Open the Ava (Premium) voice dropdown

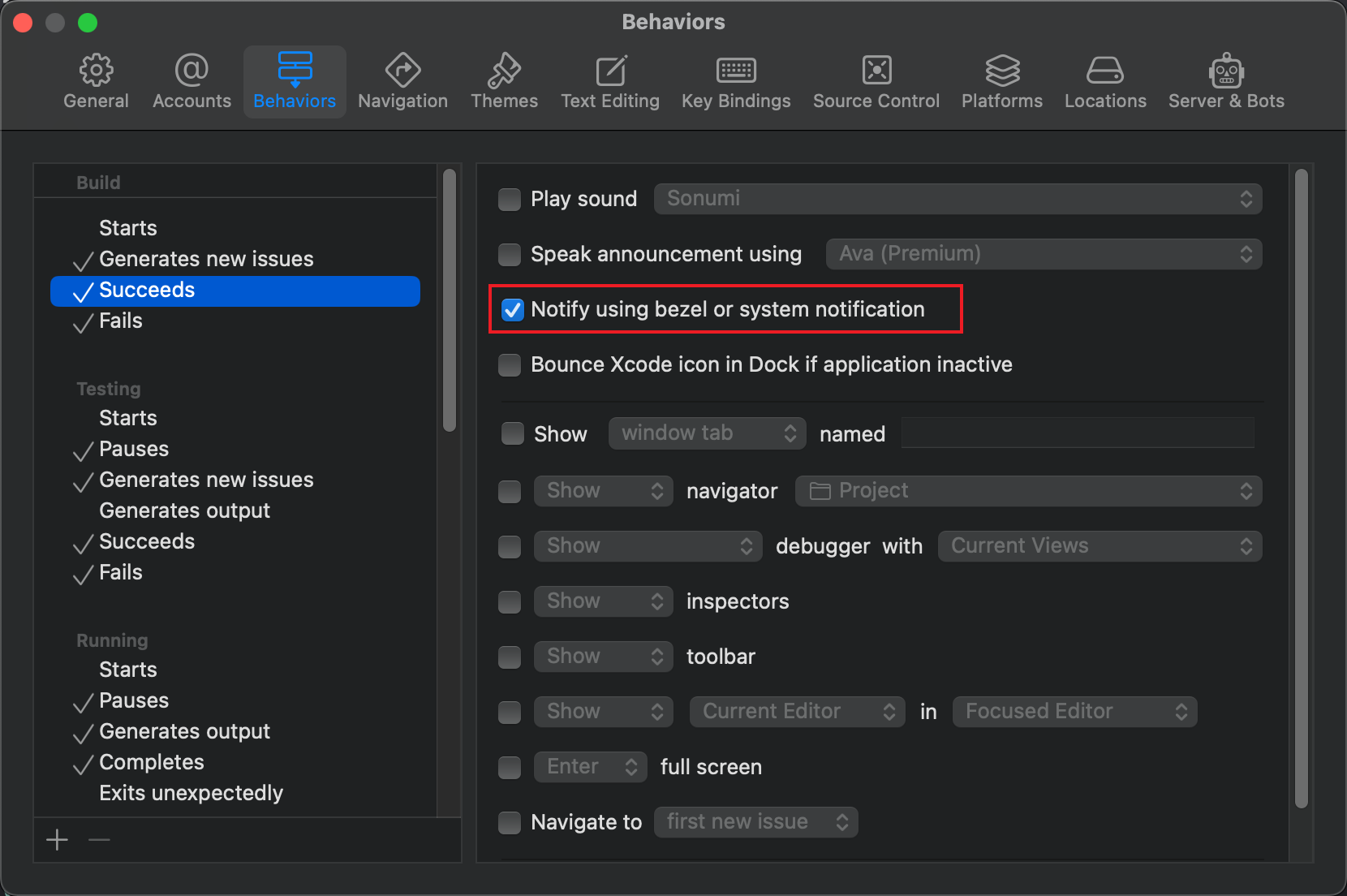[1044, 254]
